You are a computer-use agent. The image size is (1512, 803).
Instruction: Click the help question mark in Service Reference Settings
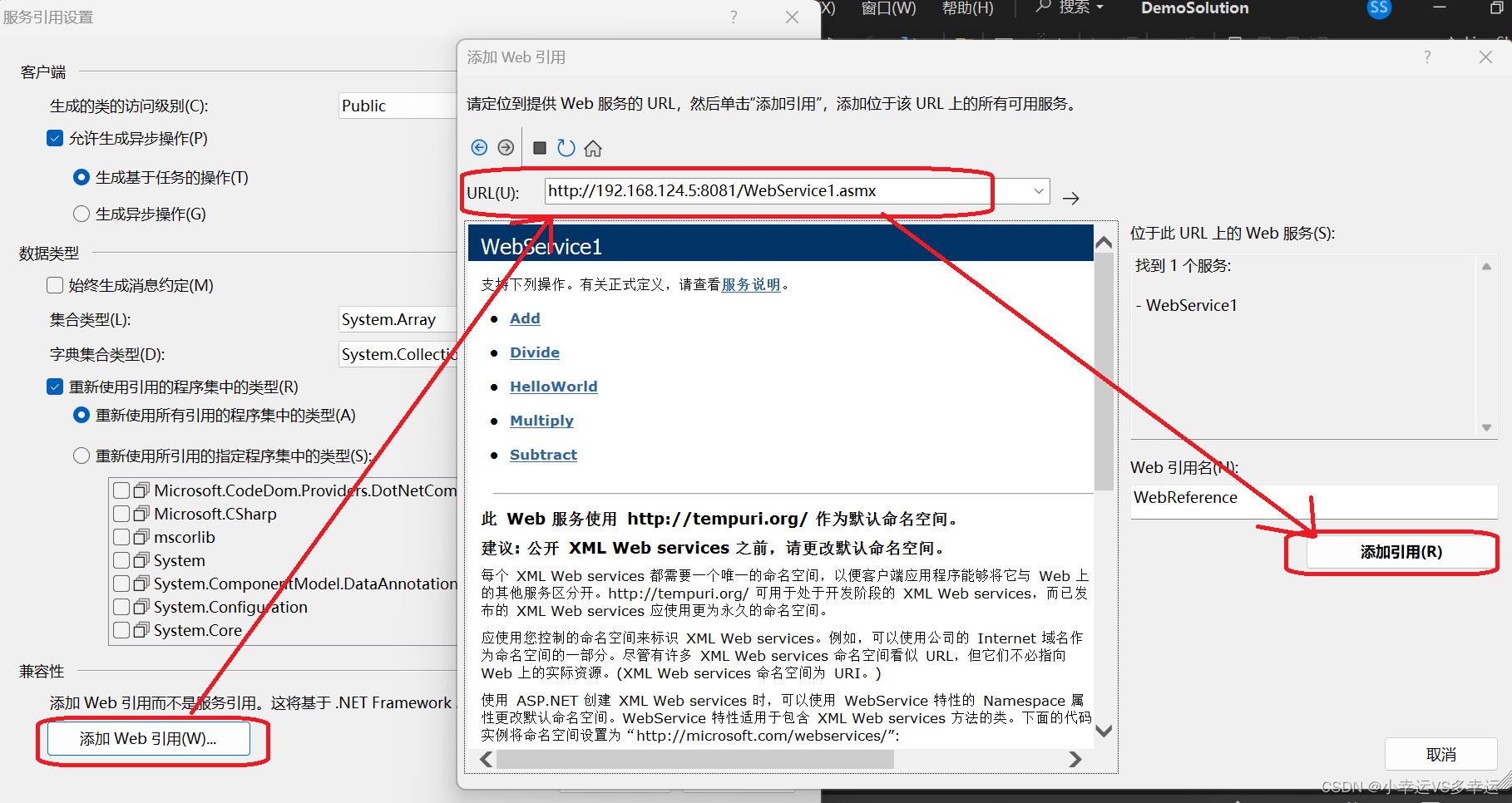(734, 17)
